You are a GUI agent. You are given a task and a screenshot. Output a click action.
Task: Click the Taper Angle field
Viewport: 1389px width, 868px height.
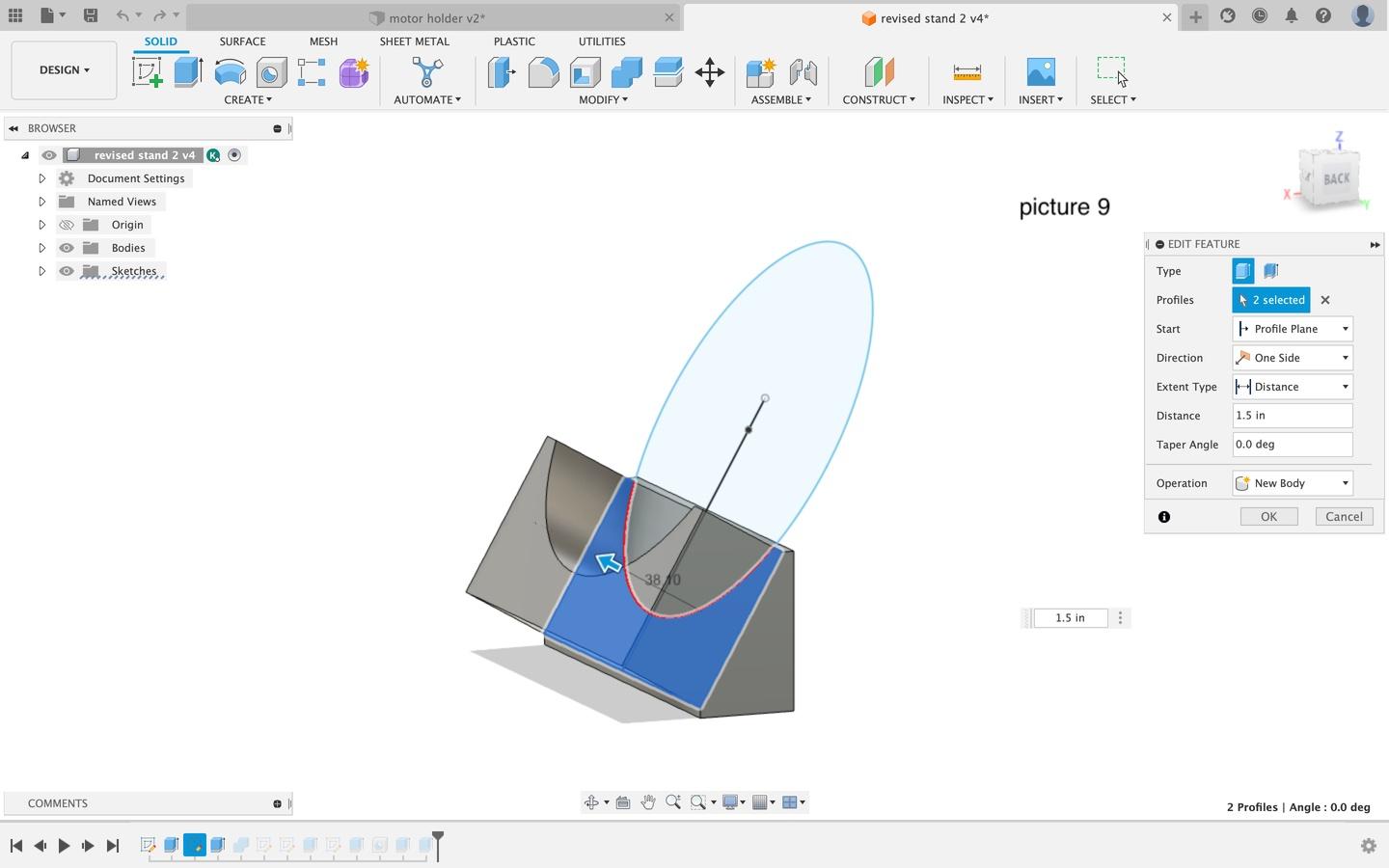pyautogui.click(x=1293, y=445)
